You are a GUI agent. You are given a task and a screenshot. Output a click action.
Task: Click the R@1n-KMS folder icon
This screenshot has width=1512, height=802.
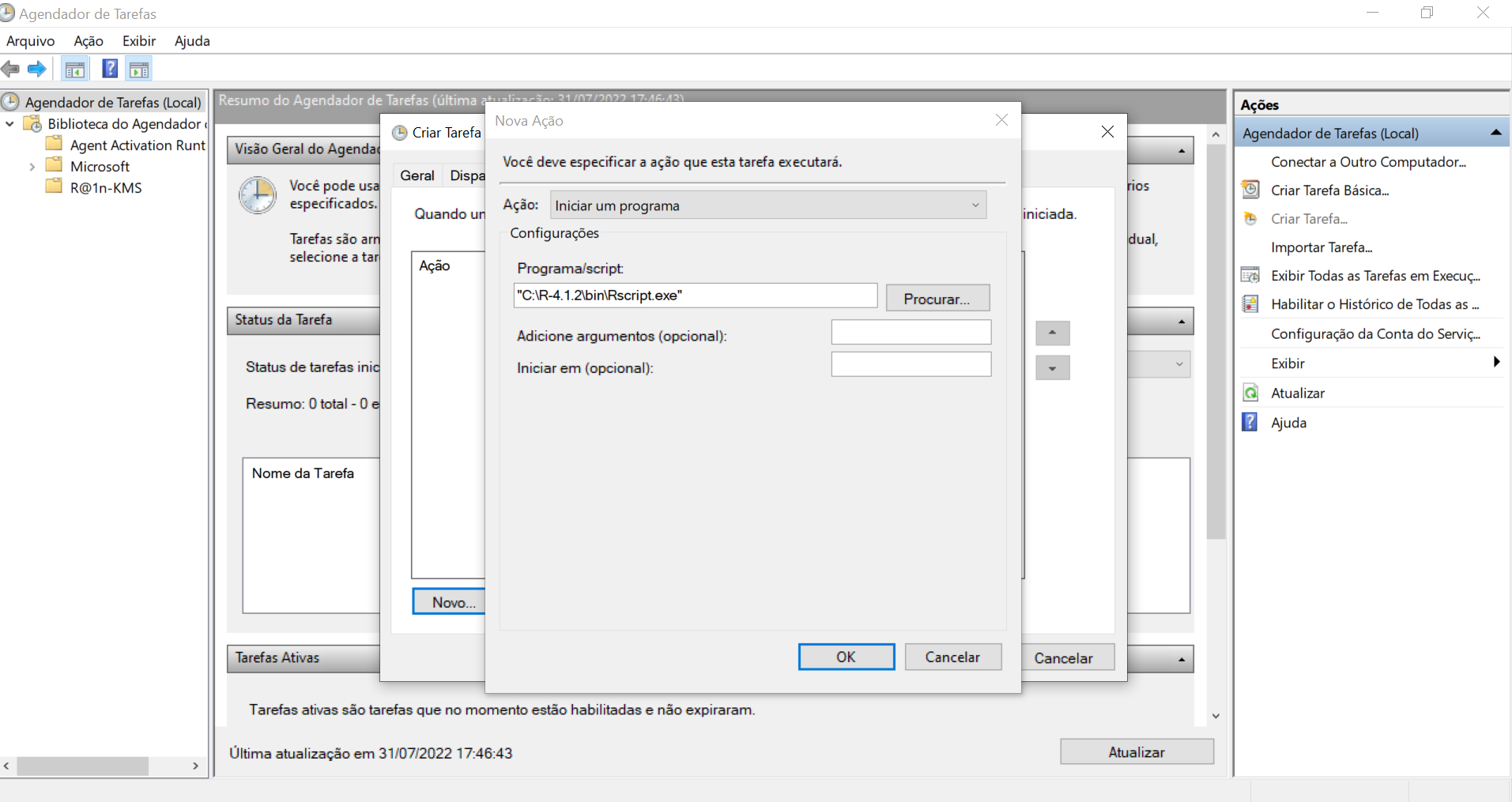pyautogui.click(x=54, y=186)
